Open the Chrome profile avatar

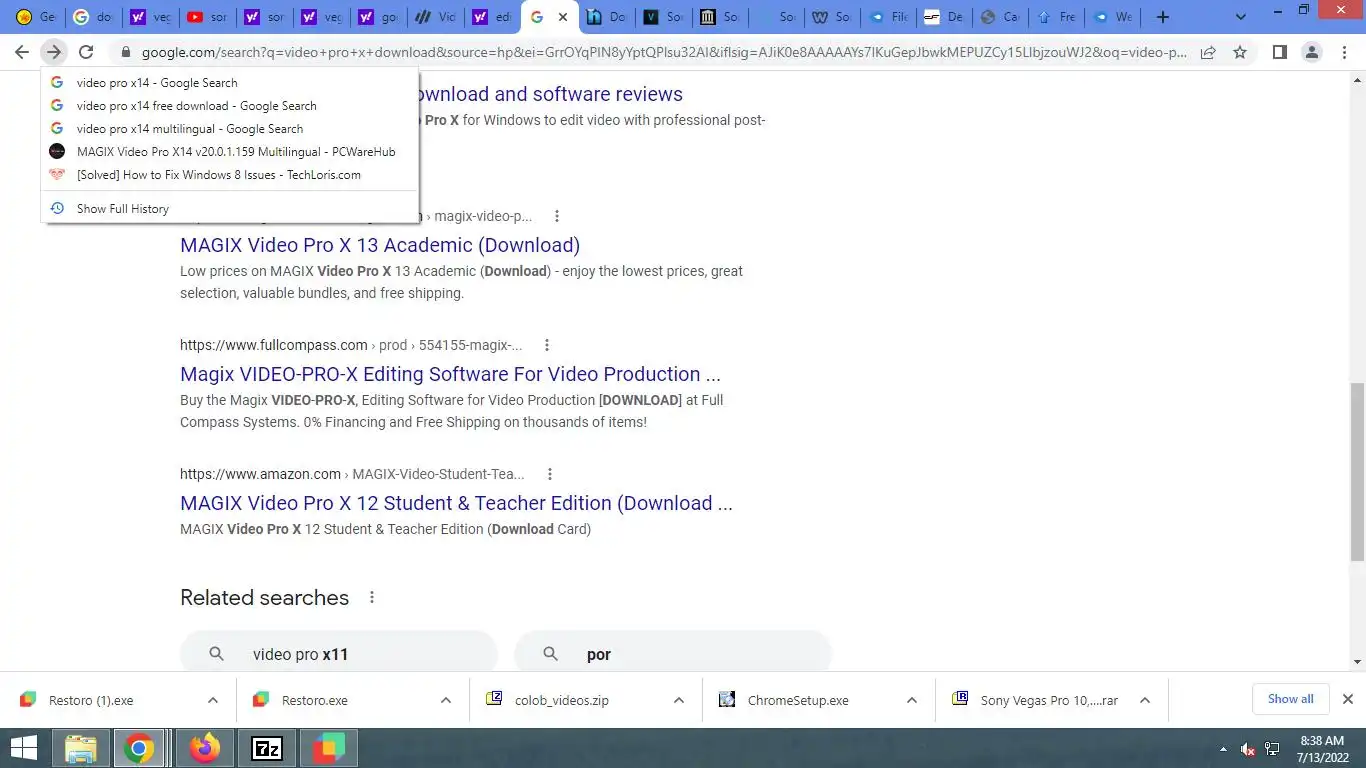(x=1313, y=52)
